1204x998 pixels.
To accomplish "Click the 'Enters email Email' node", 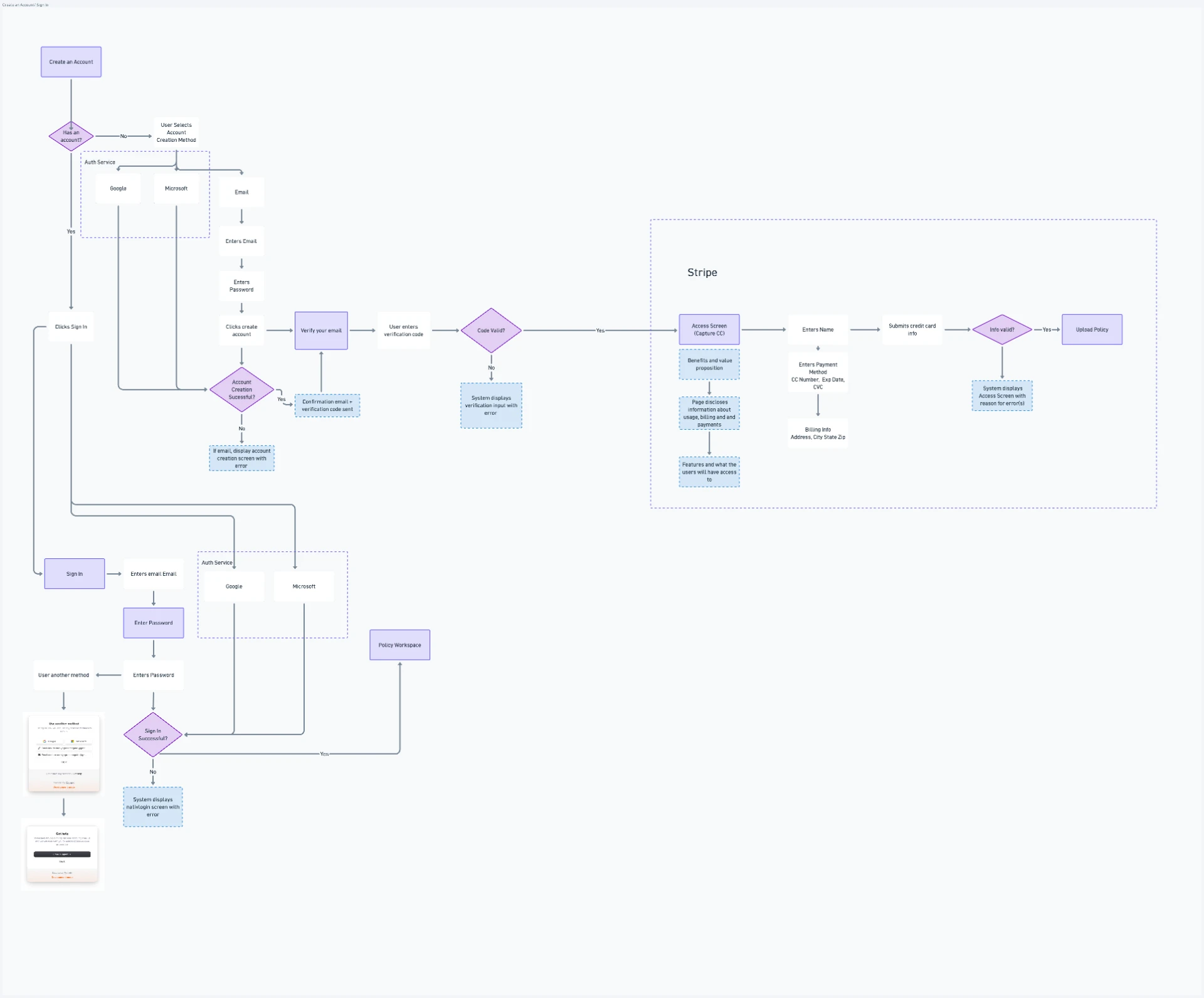I will coord(154,574).
